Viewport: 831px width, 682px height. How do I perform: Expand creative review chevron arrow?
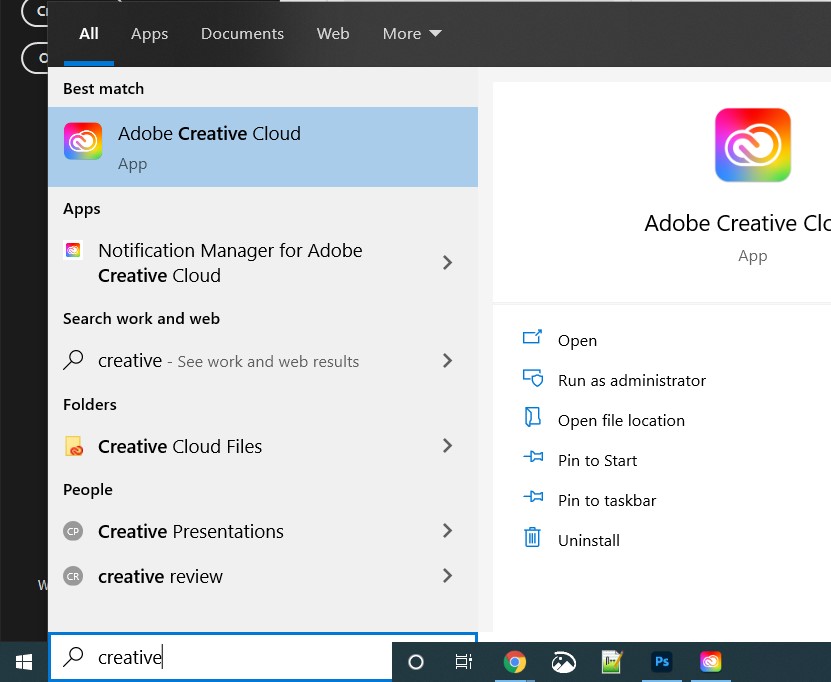pos(448,575)
